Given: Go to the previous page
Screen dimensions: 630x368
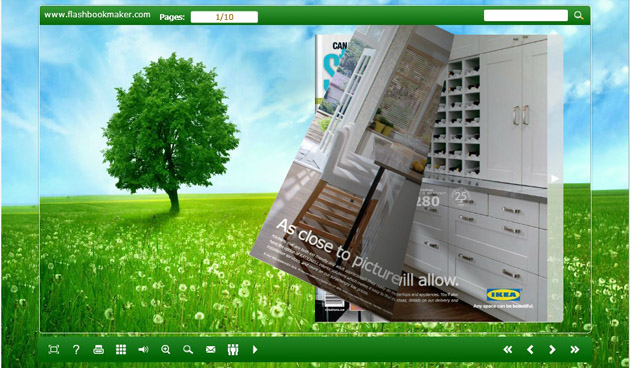Looking at the screenshot, I should click(x=530, y=350).
